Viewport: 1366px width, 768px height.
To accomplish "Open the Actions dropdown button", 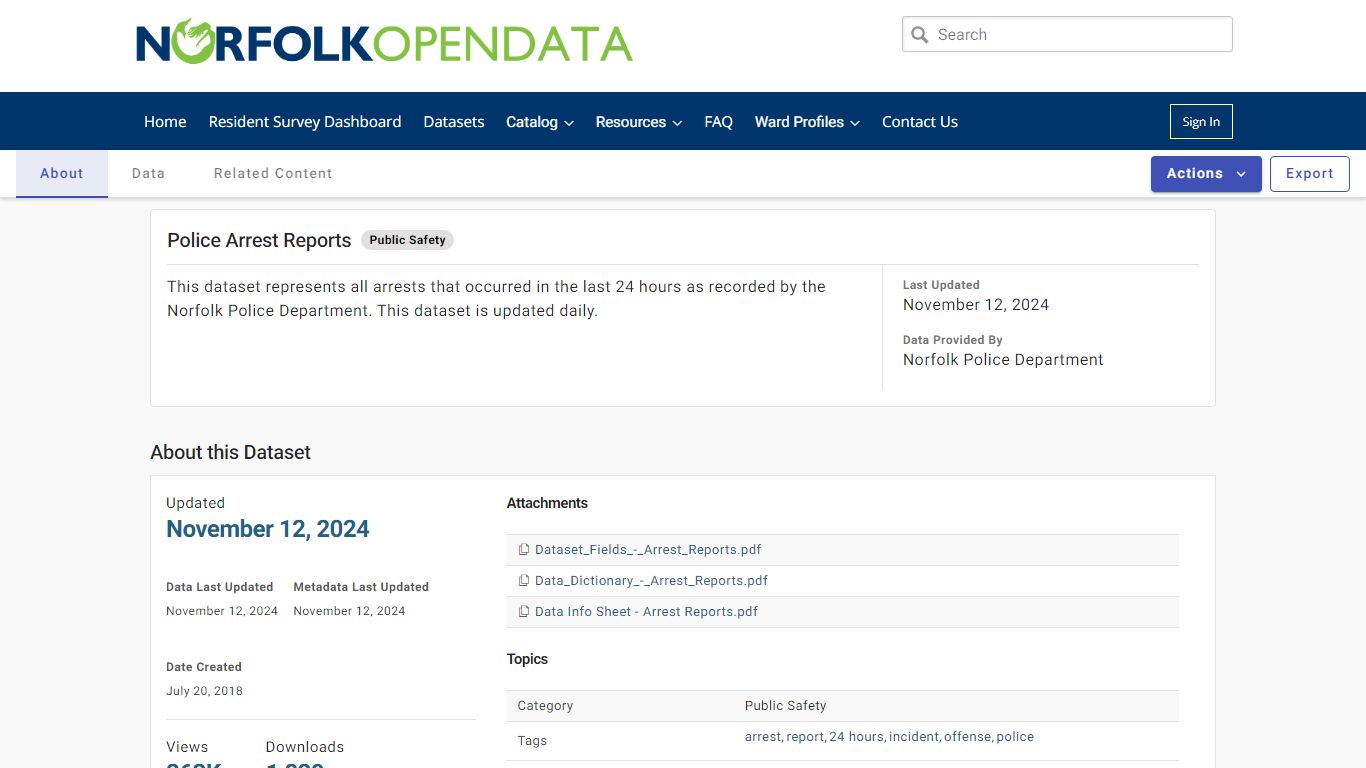I will pyautogui.click(x=1206, y=174).
